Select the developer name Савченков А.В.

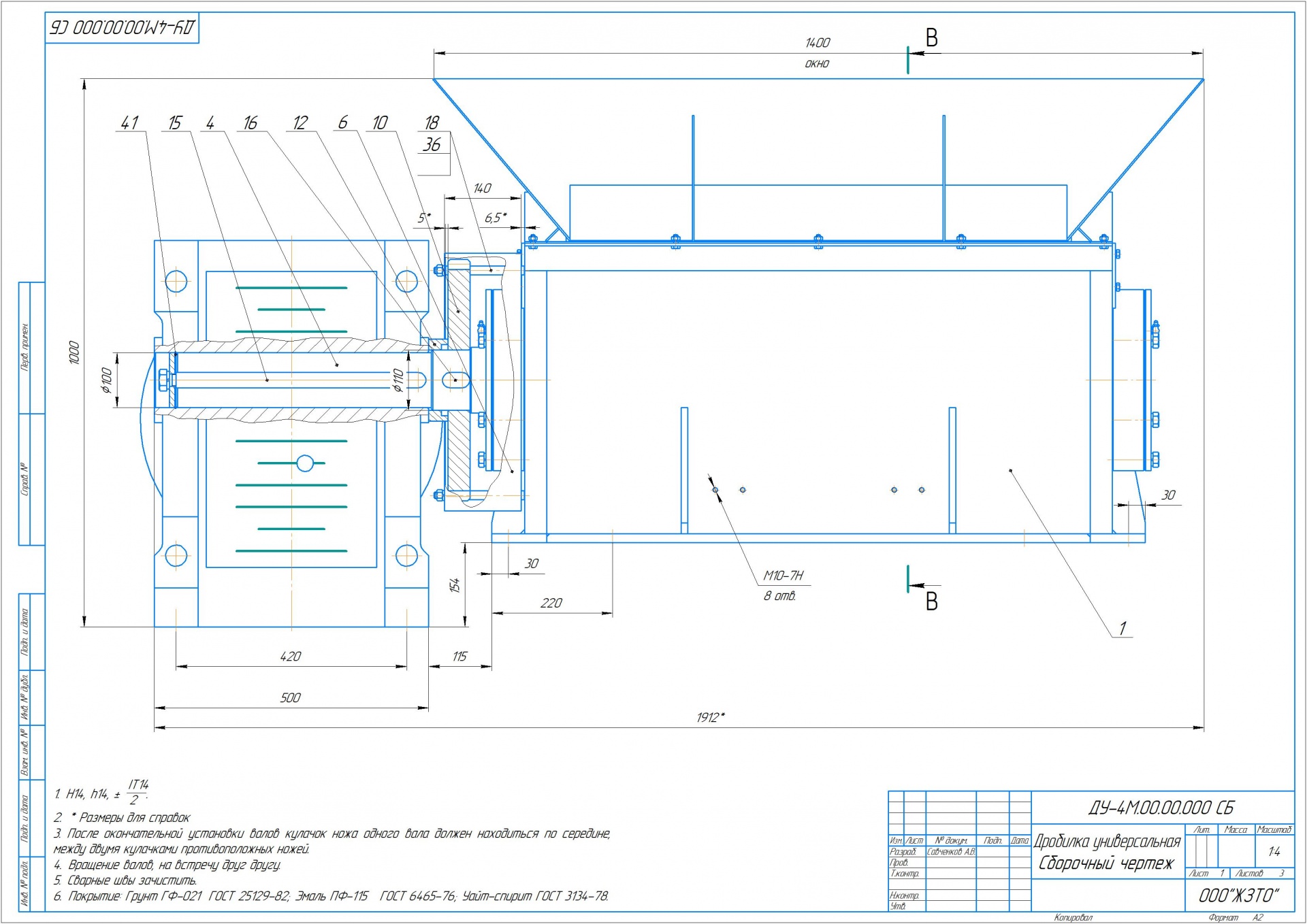click(x=951, y=852)
